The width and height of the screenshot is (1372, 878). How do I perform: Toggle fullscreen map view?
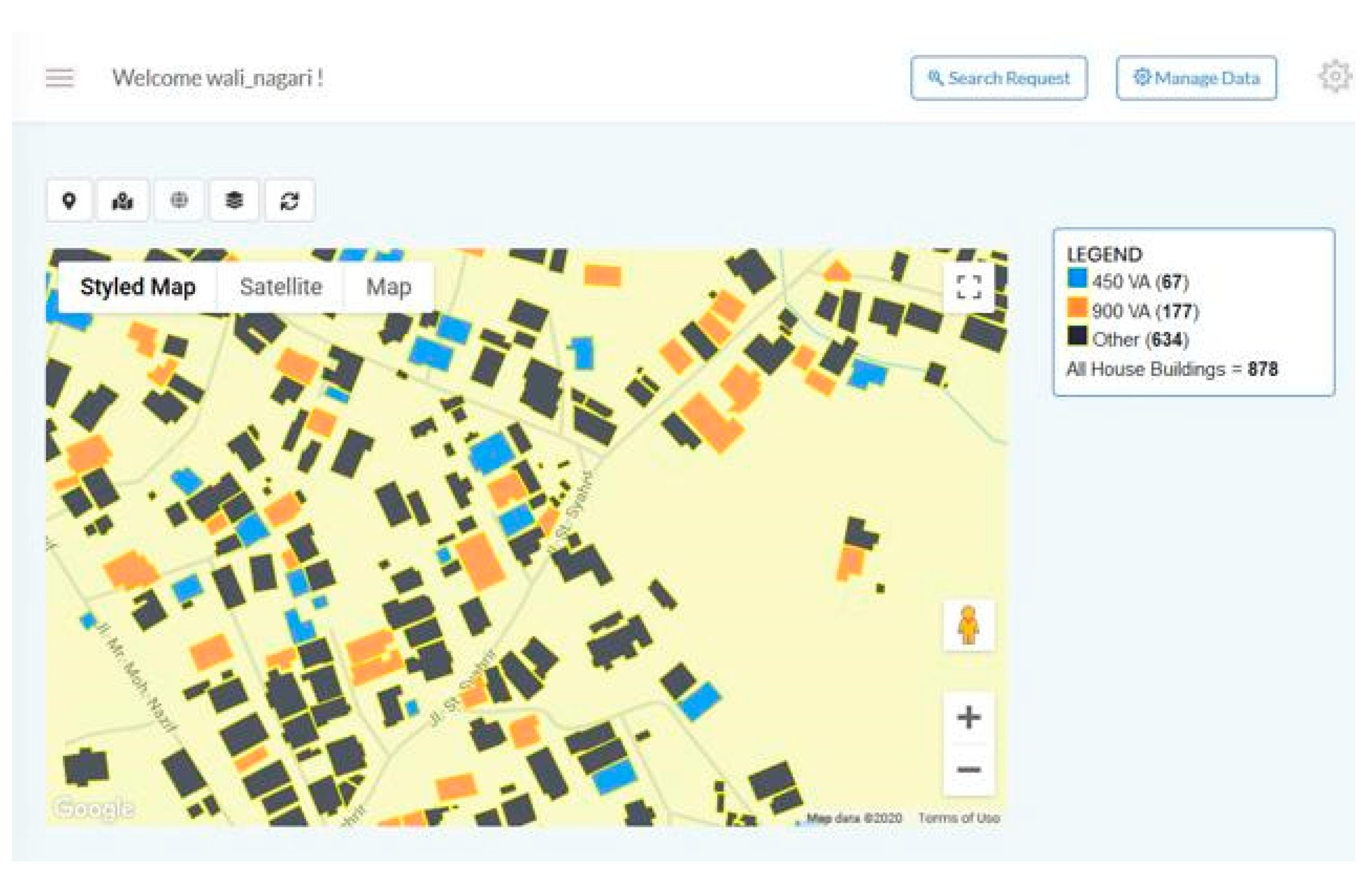tap(969, 288)
